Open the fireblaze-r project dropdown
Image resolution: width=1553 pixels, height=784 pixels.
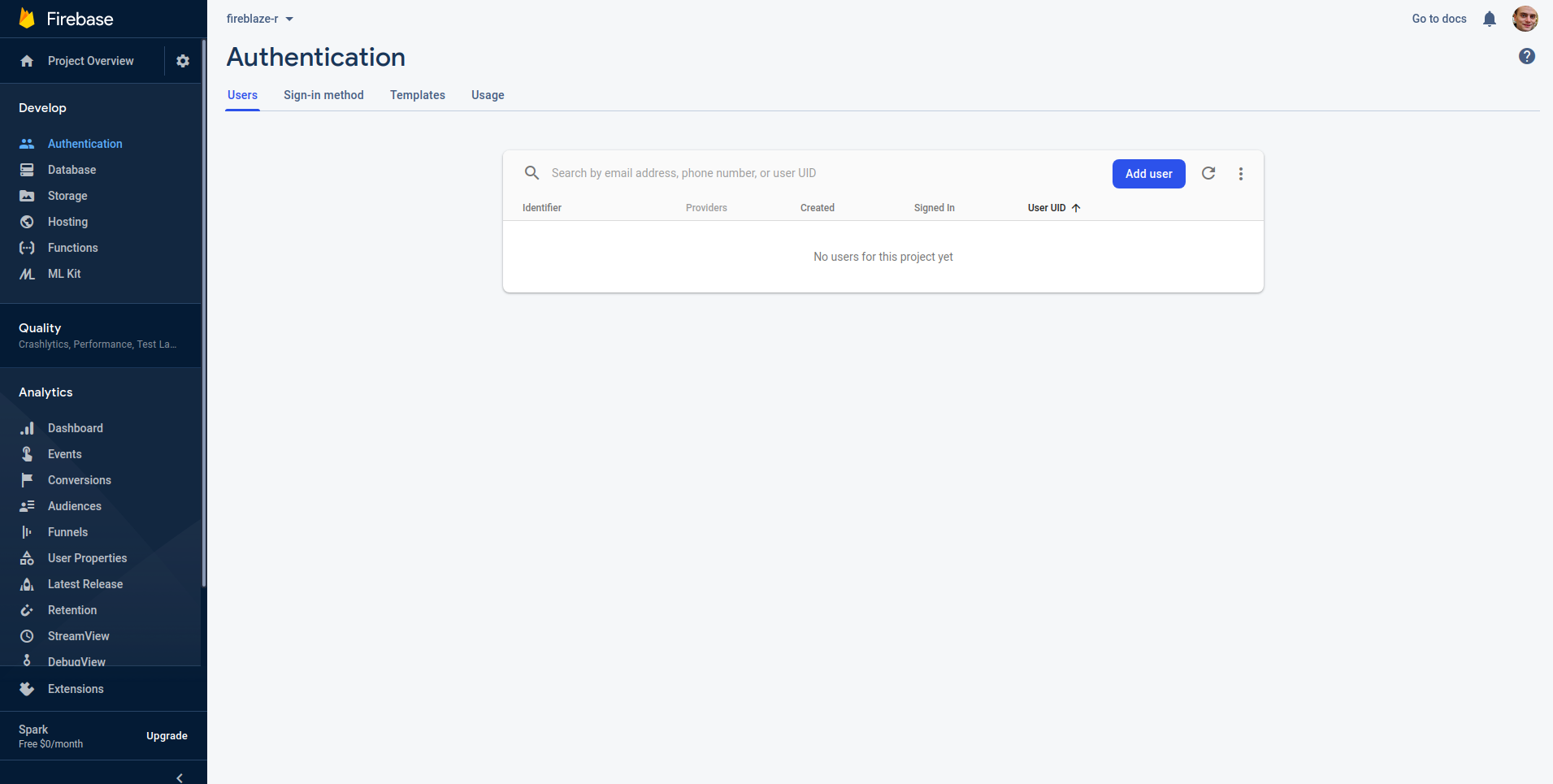click(x=260, y=19)
